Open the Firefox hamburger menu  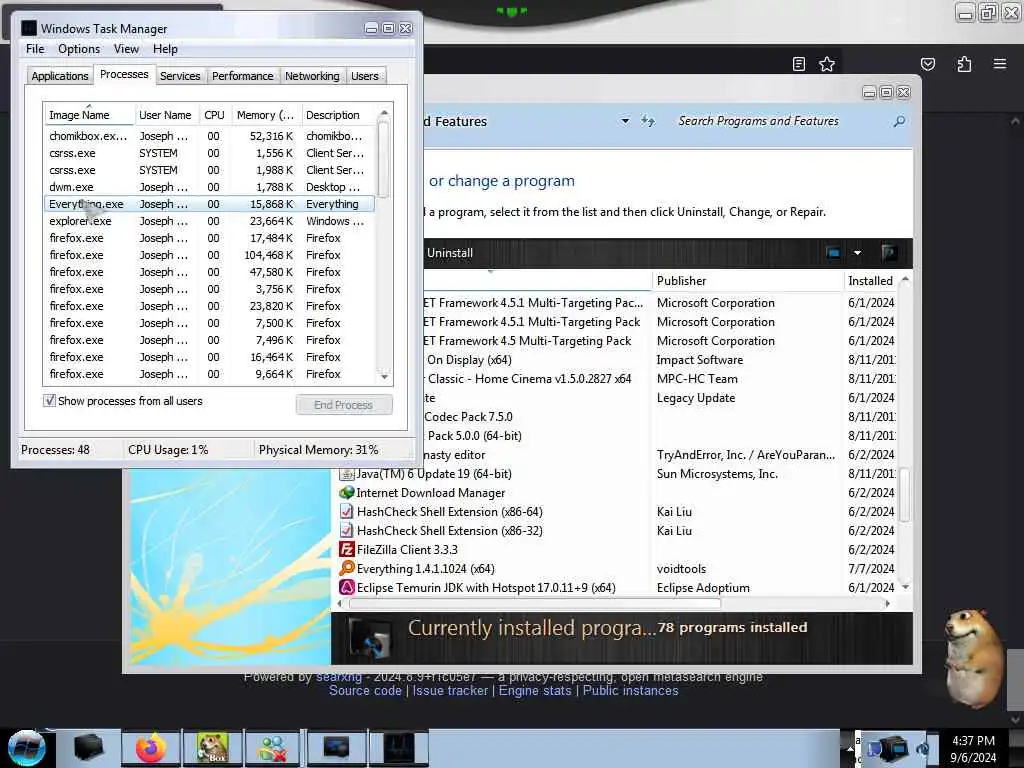click(x=1000, y=64)
